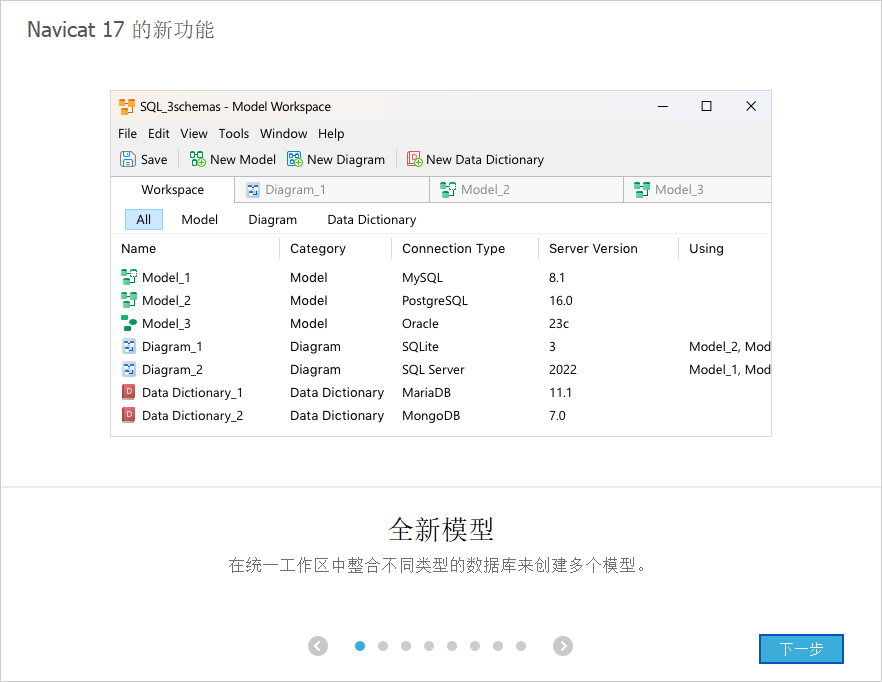The height and width of the screenshot is (682, 882).
Task: Click the SQL_3schemas title bar app icon
Action: (127, 106)
